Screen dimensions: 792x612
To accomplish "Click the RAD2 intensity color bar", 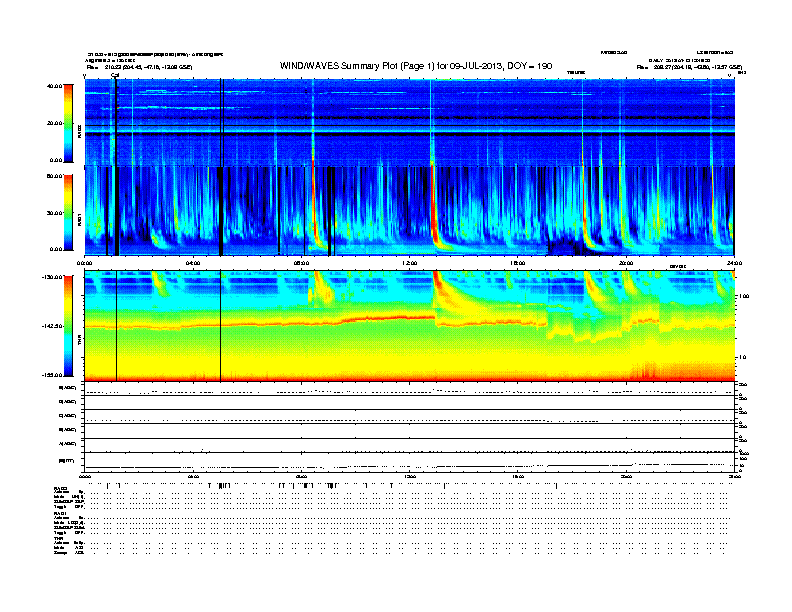I will [68, 123].
